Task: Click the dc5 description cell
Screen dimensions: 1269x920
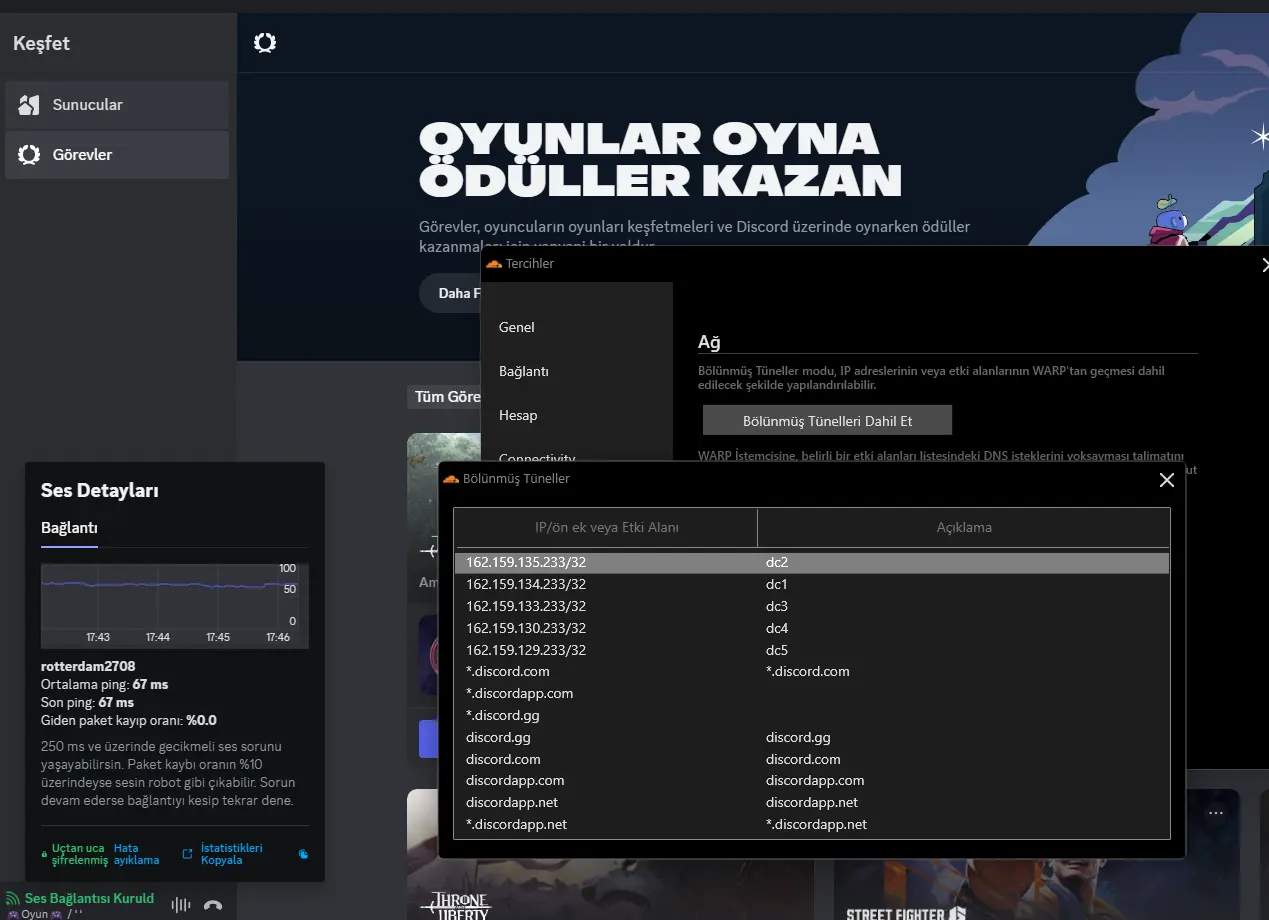Action: coord(777,650)
